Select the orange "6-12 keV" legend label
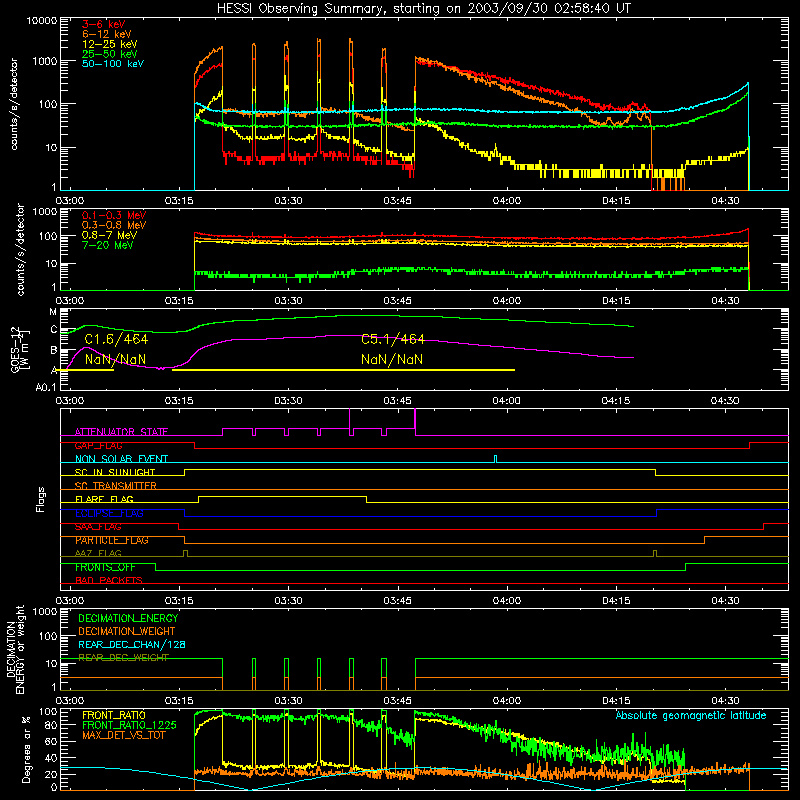 pyautogui.click(x=107, y=34)
